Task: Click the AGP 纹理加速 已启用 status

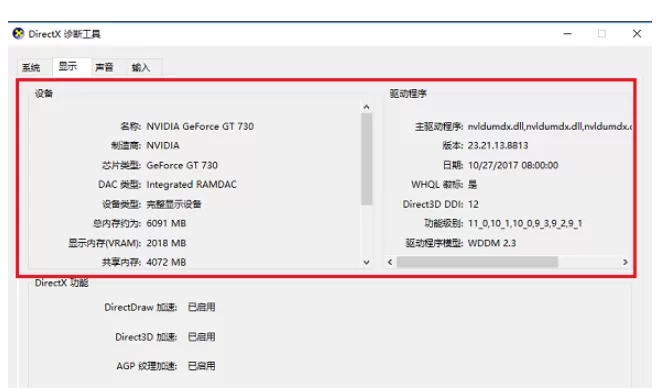Action: click(x=202, y=366)
